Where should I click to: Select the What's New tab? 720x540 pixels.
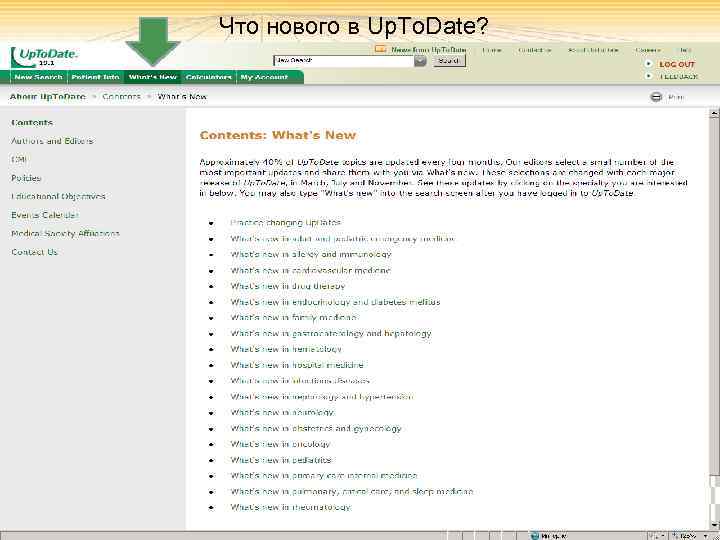point(153,77)
